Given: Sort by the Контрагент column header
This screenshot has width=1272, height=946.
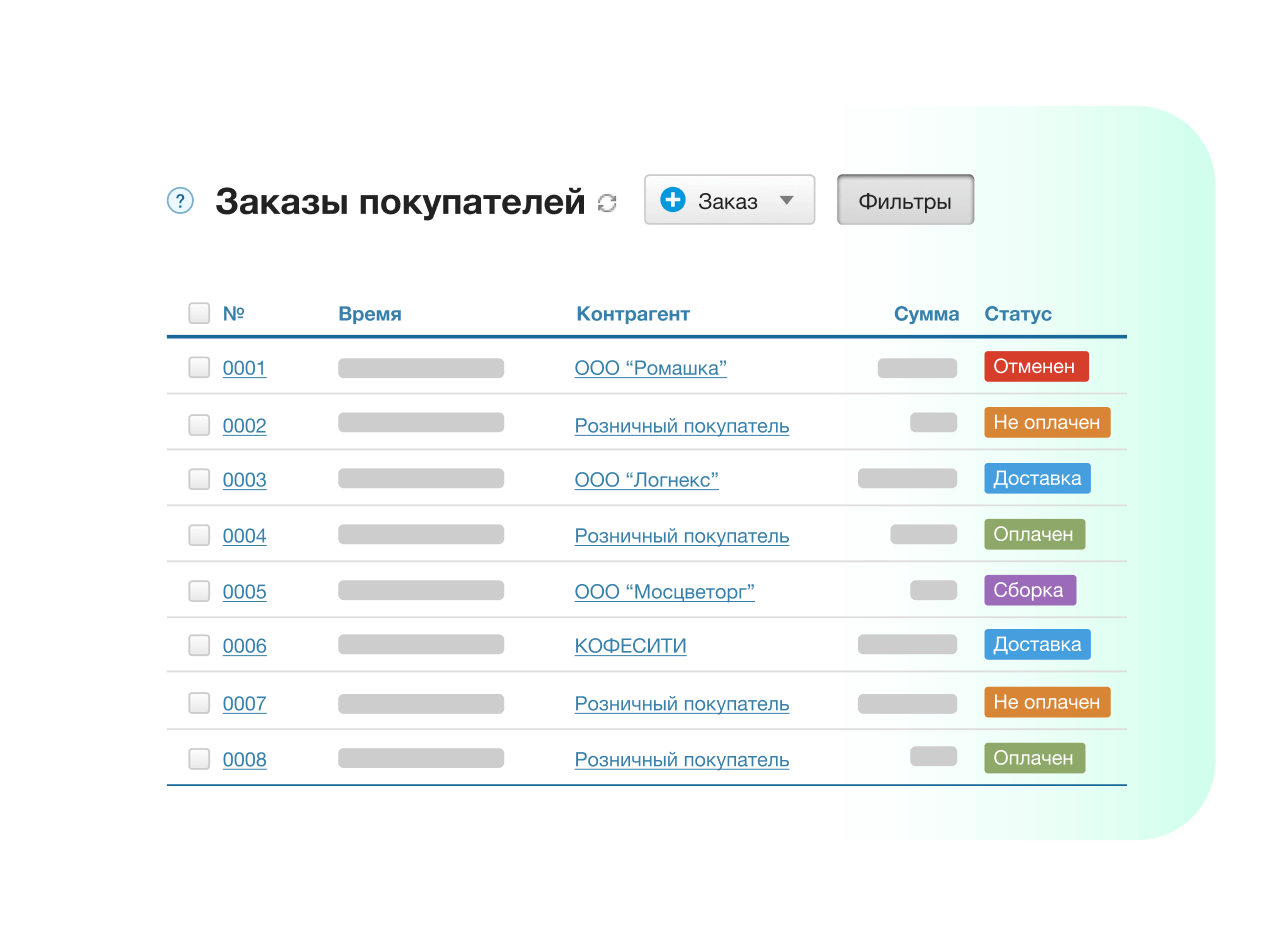Looking at the screenshot, I should tap(632, 314).
